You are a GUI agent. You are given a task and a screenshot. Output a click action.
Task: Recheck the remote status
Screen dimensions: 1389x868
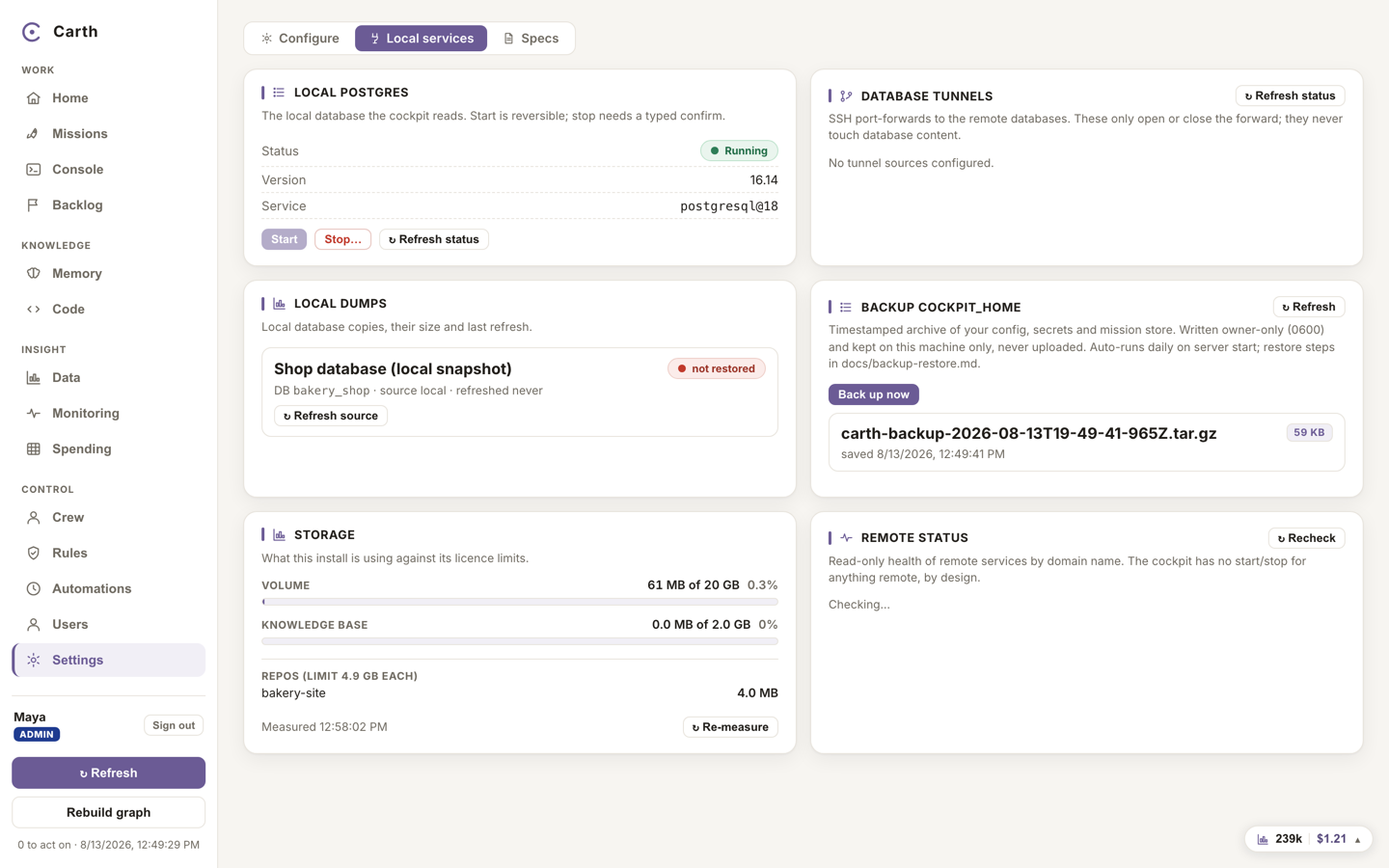1307,538
